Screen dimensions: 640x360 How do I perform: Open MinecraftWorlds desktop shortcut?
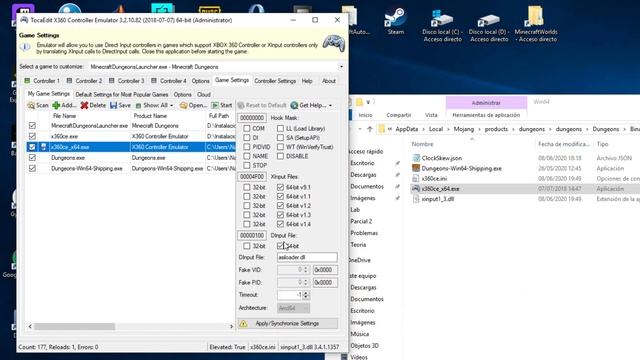tap(536, 24)
